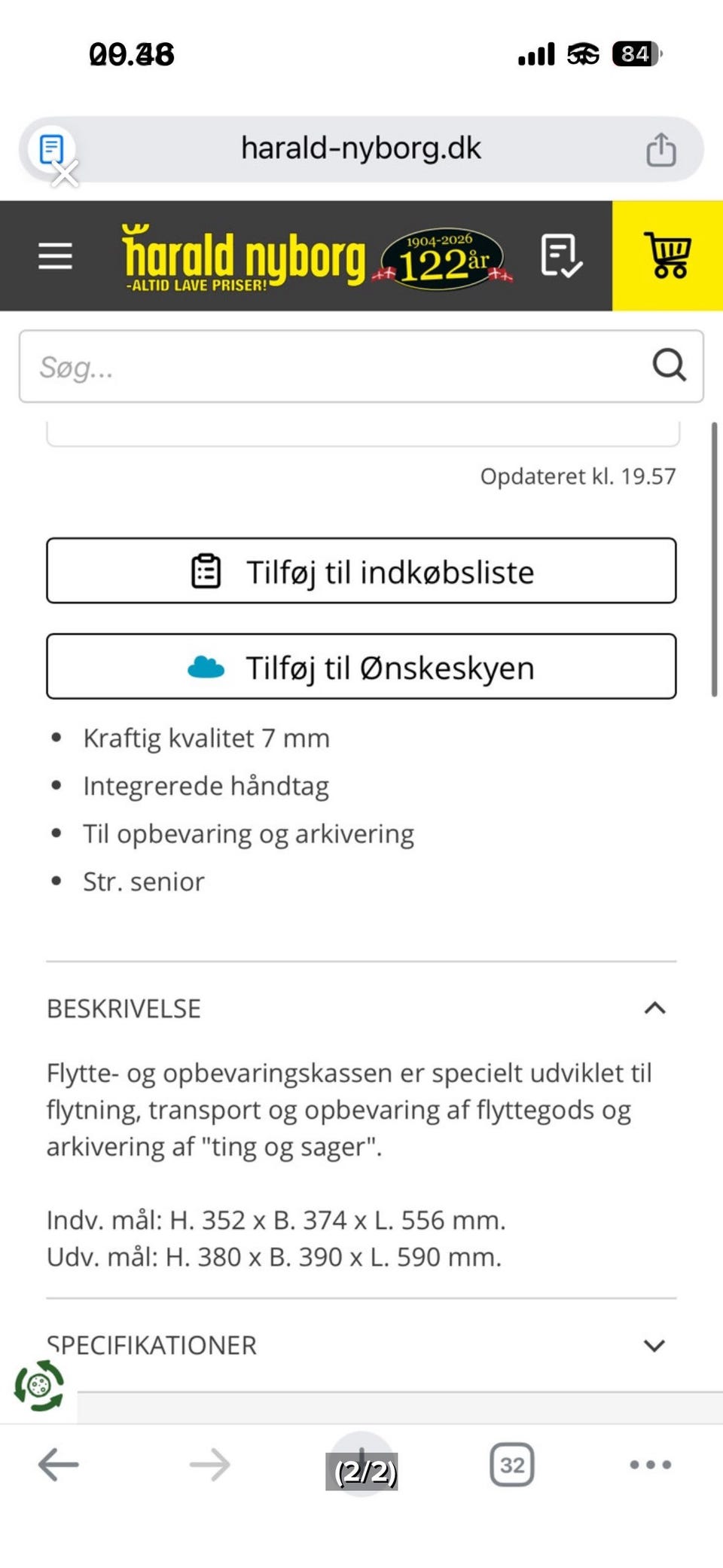Open the shopping cart
This screenshot has width=723, height=1568.
tap(669, 256)
